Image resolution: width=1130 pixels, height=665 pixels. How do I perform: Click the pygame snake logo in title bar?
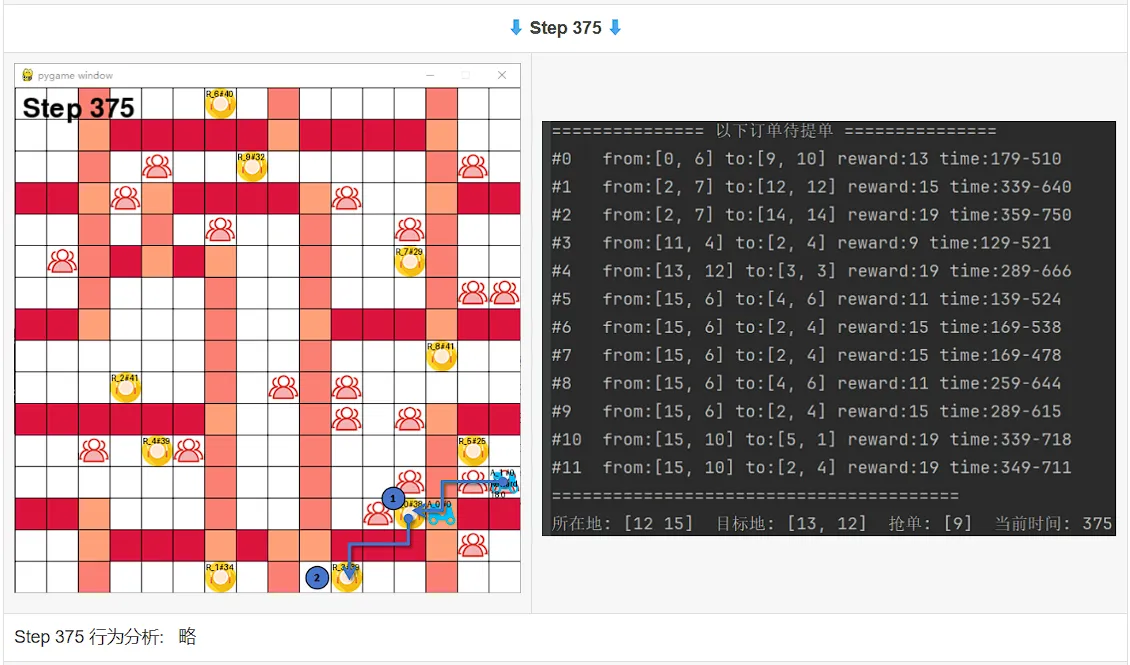[x=27, y=75]
